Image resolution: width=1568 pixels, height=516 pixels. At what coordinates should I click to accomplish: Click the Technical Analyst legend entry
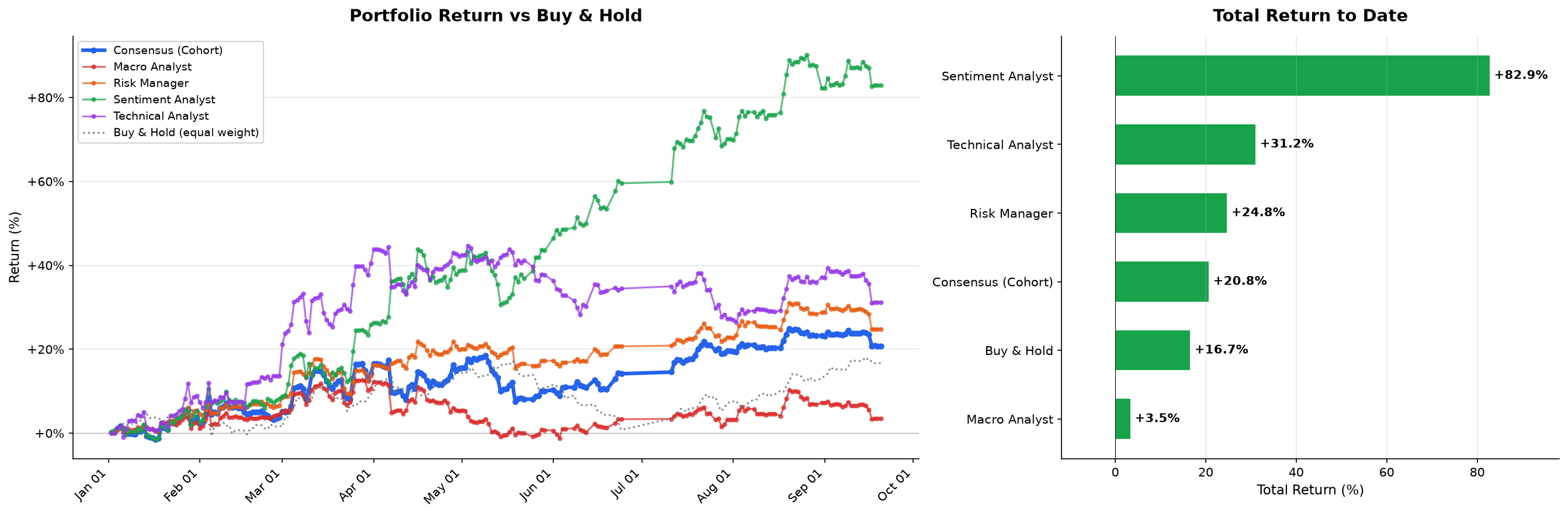[x=145, y=116]
